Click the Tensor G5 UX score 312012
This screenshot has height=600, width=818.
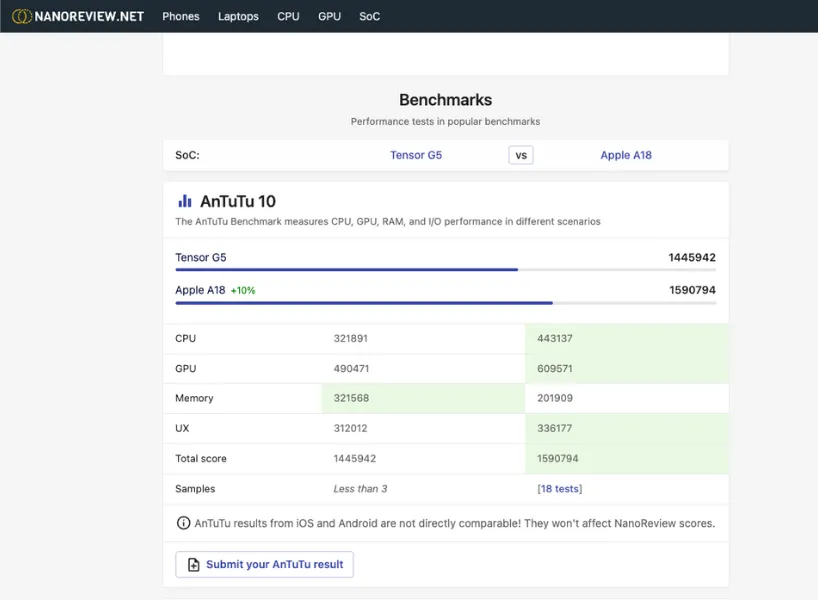click(350, 428)
